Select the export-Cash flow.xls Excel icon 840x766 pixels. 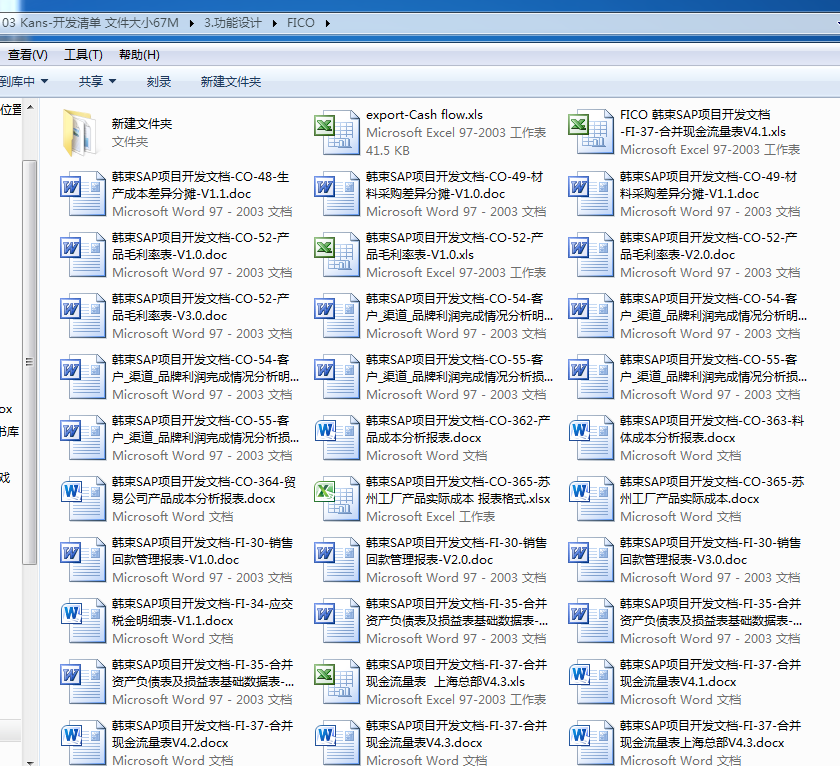point(336,132)
